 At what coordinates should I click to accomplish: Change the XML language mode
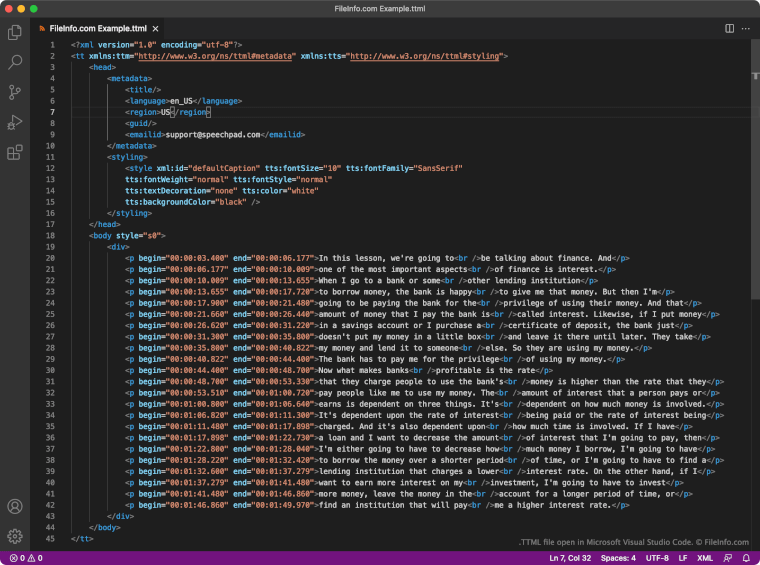click(x=703, y=557)
